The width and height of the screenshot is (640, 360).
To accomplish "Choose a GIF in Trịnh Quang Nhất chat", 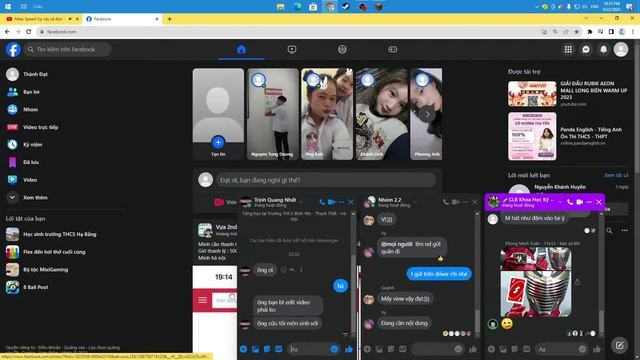I will [278, 349].
